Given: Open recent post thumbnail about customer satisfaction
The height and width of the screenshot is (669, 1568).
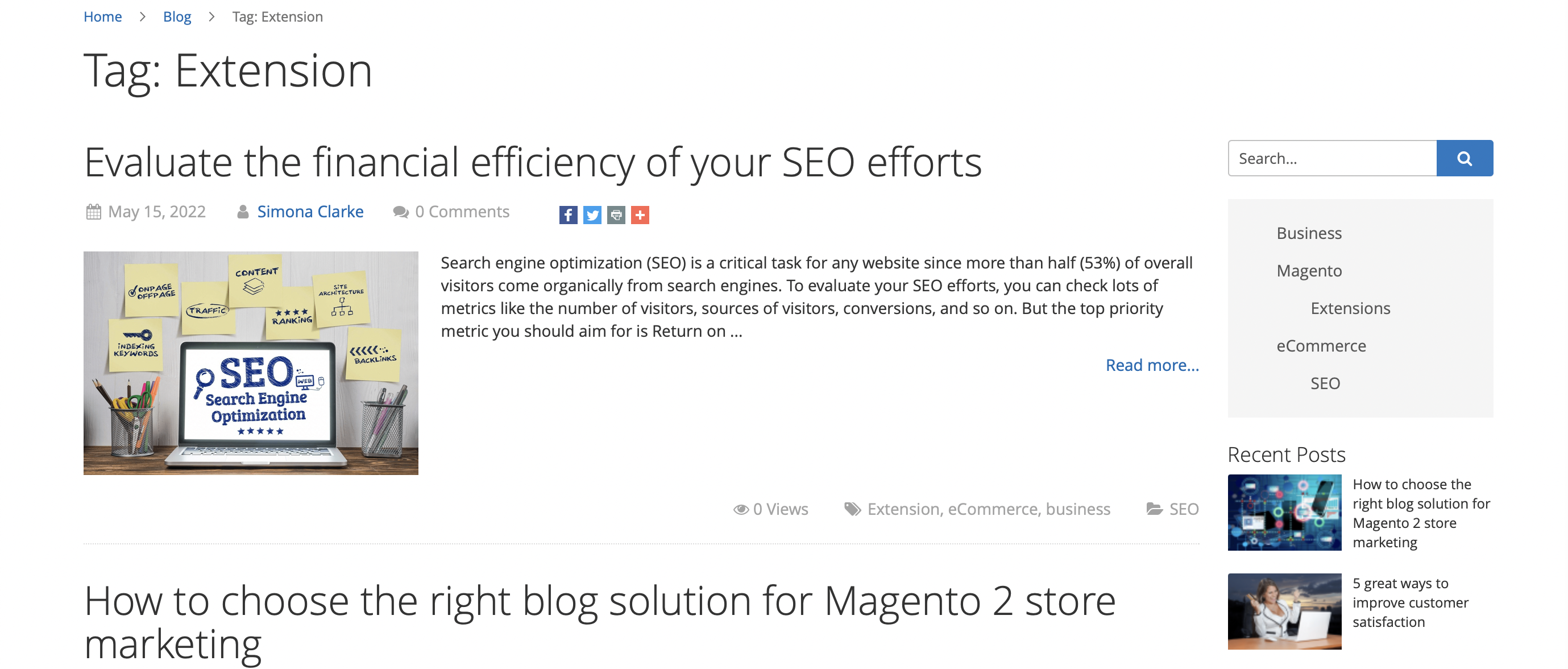Looking at the screenshot, I should click(x=1284, y=612).
